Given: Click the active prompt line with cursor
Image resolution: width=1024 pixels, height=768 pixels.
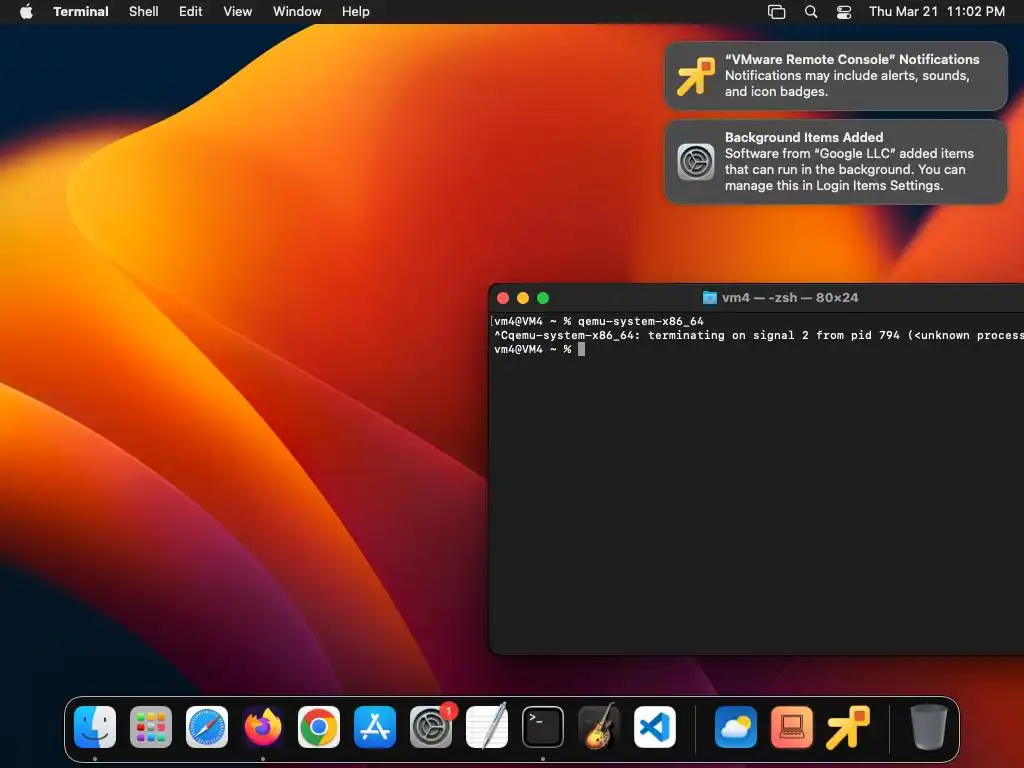Looking at the screenshot, I should click(539, 349).
